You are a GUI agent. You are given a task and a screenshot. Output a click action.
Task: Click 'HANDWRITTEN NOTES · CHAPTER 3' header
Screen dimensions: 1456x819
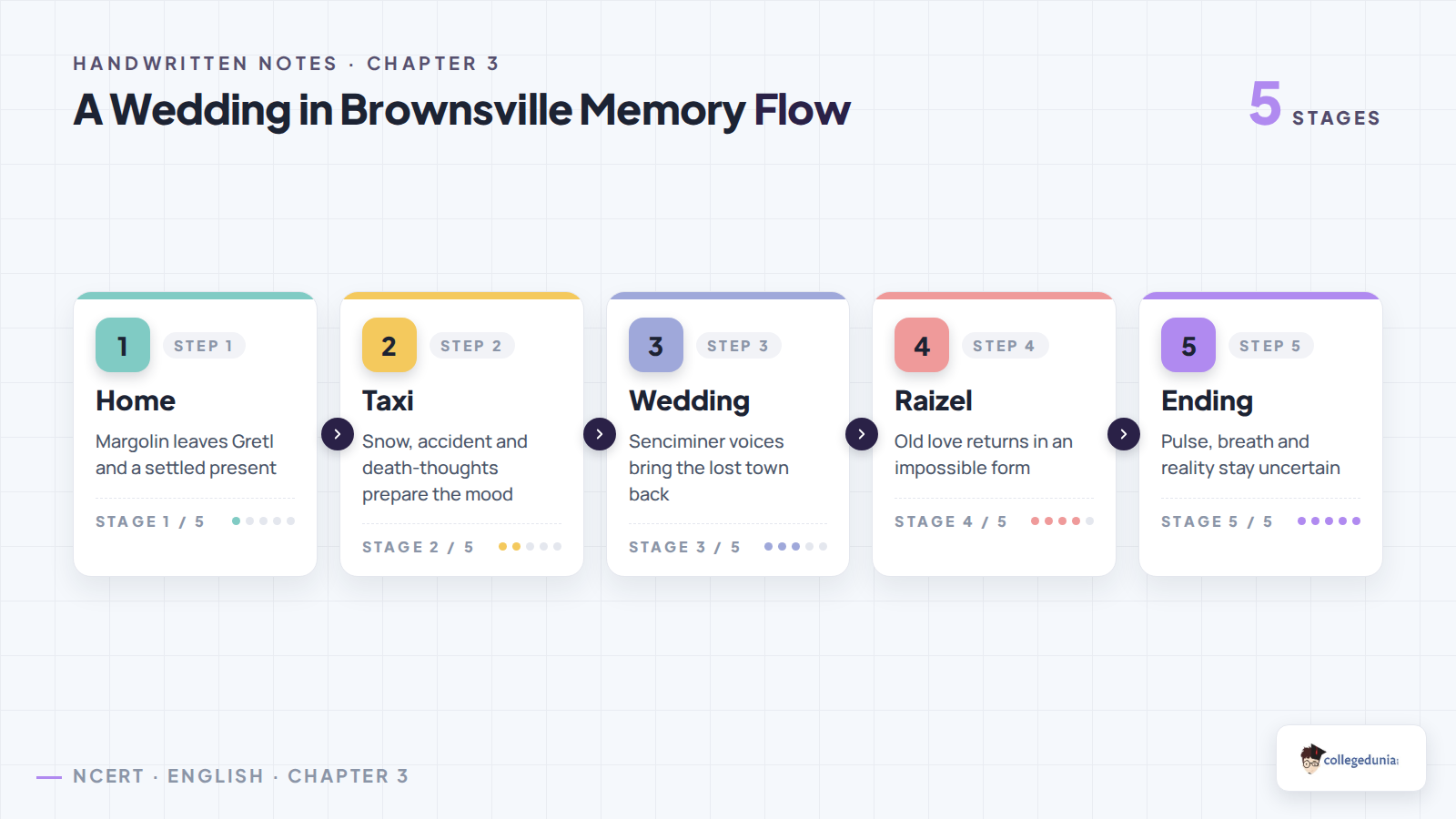tap(286, 64)
